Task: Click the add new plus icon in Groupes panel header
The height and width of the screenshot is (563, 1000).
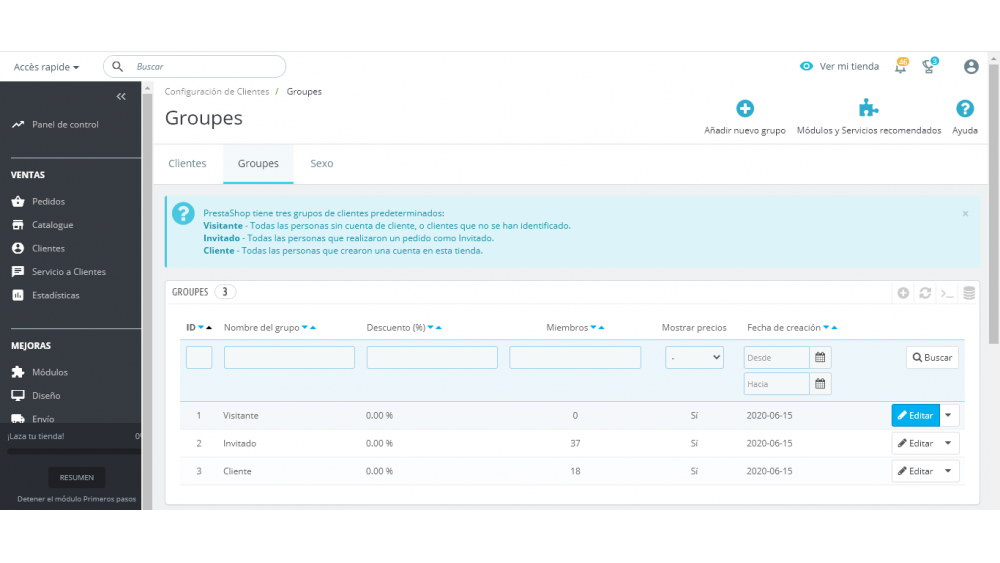Action: click(x=903, y=293)
